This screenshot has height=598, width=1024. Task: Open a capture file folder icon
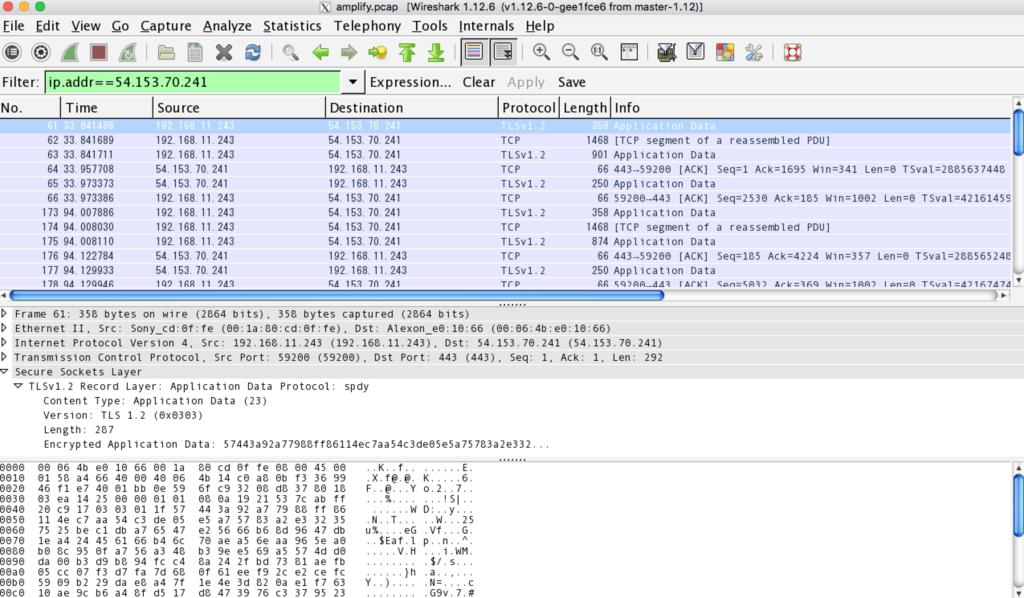tap(166, 52)
